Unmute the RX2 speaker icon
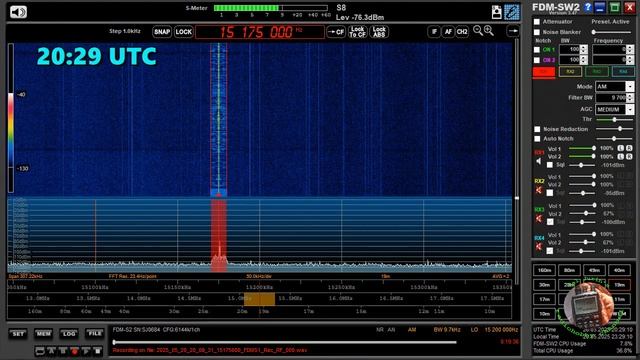This screenshot has width=640, height=360. point(539,190)
